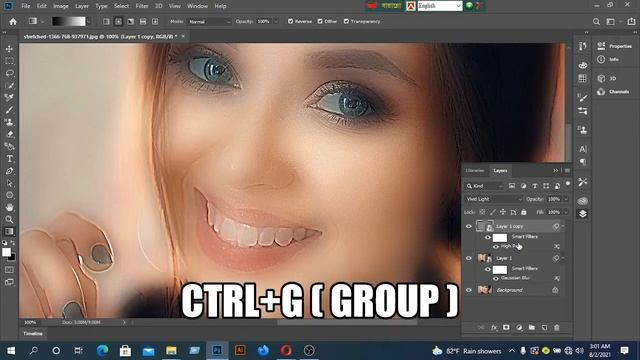This screenshot has width=640, height=360.
Task: Select the Eraser tool
Action: click(9, 134)
